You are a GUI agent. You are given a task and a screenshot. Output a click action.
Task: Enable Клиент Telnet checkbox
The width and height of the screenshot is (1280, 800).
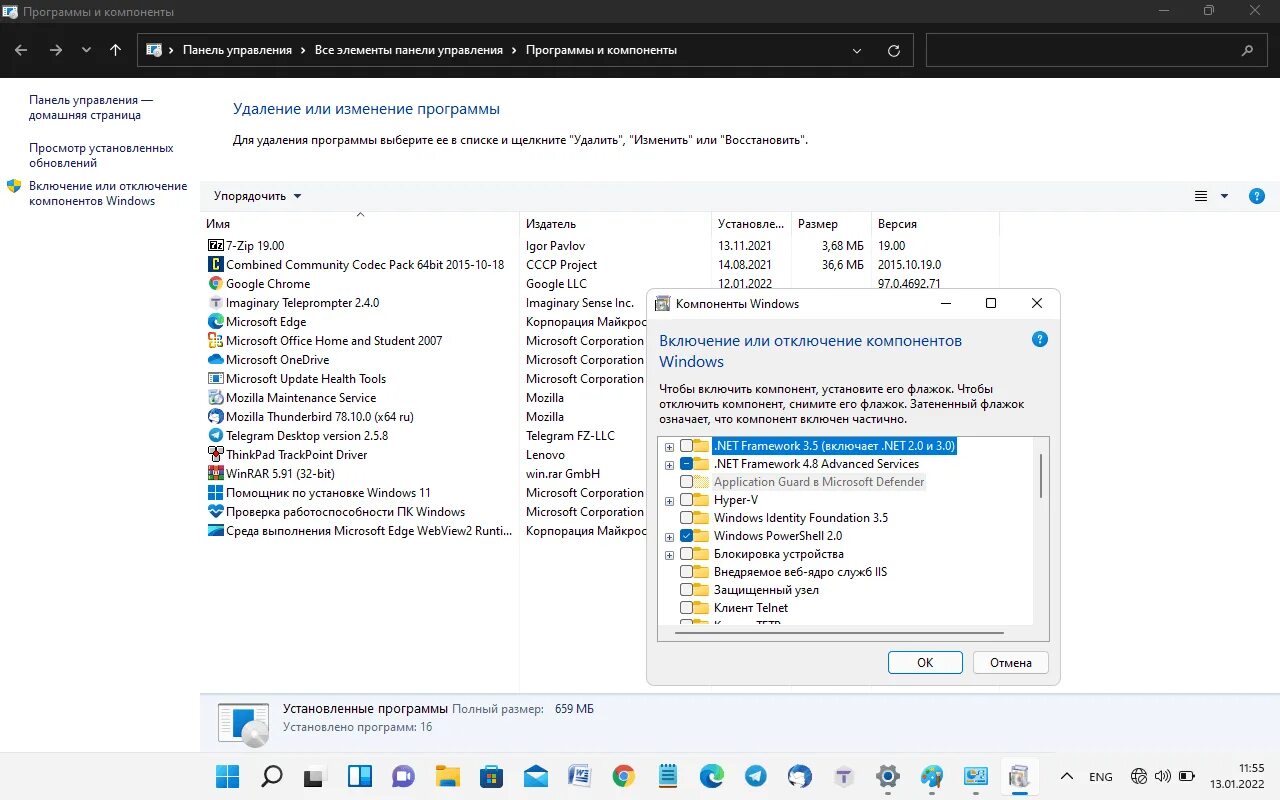point(686,608)
